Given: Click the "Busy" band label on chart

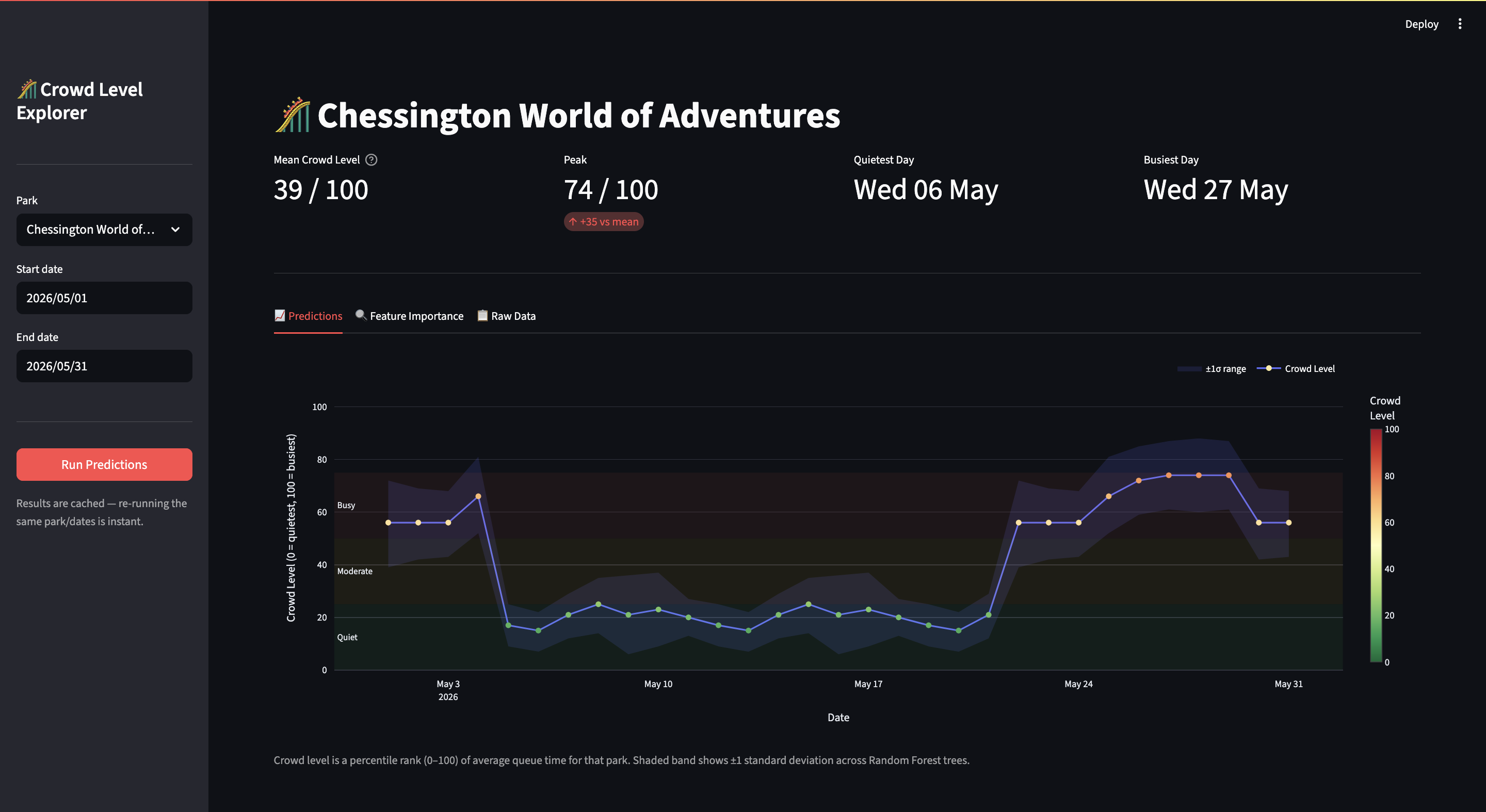Looking at the screenshot, I should [346, 505].
